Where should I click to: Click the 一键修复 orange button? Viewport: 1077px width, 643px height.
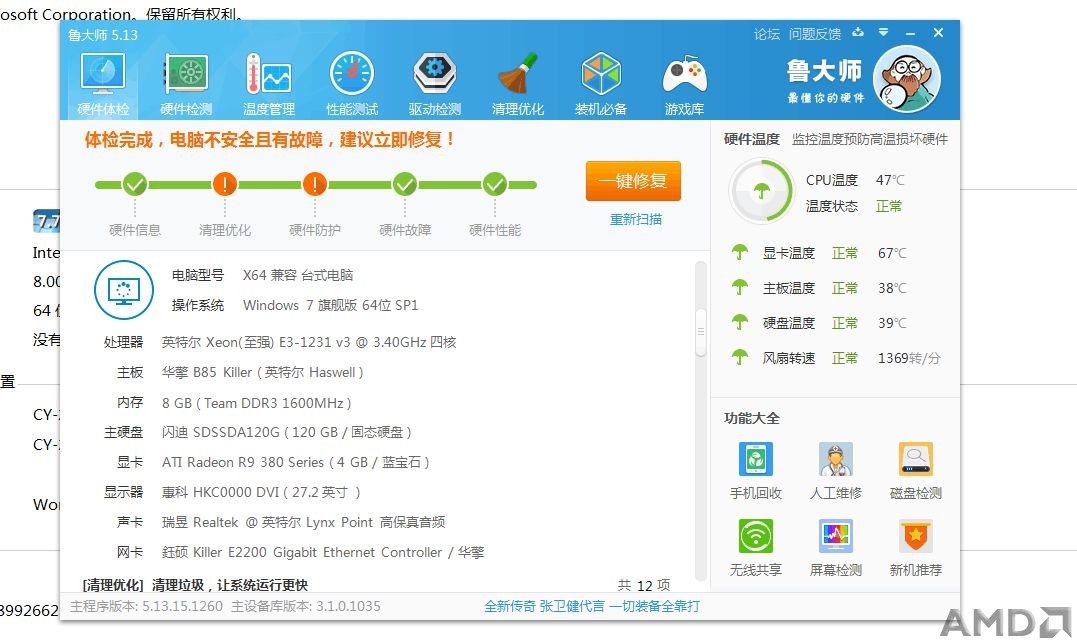click(x=633, y=181)
